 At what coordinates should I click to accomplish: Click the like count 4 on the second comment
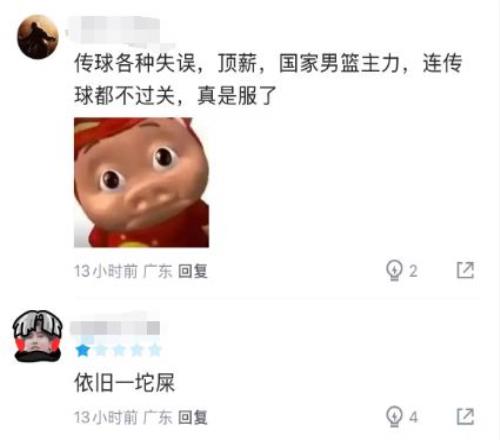pyautogui.click(x=413, y=417)
